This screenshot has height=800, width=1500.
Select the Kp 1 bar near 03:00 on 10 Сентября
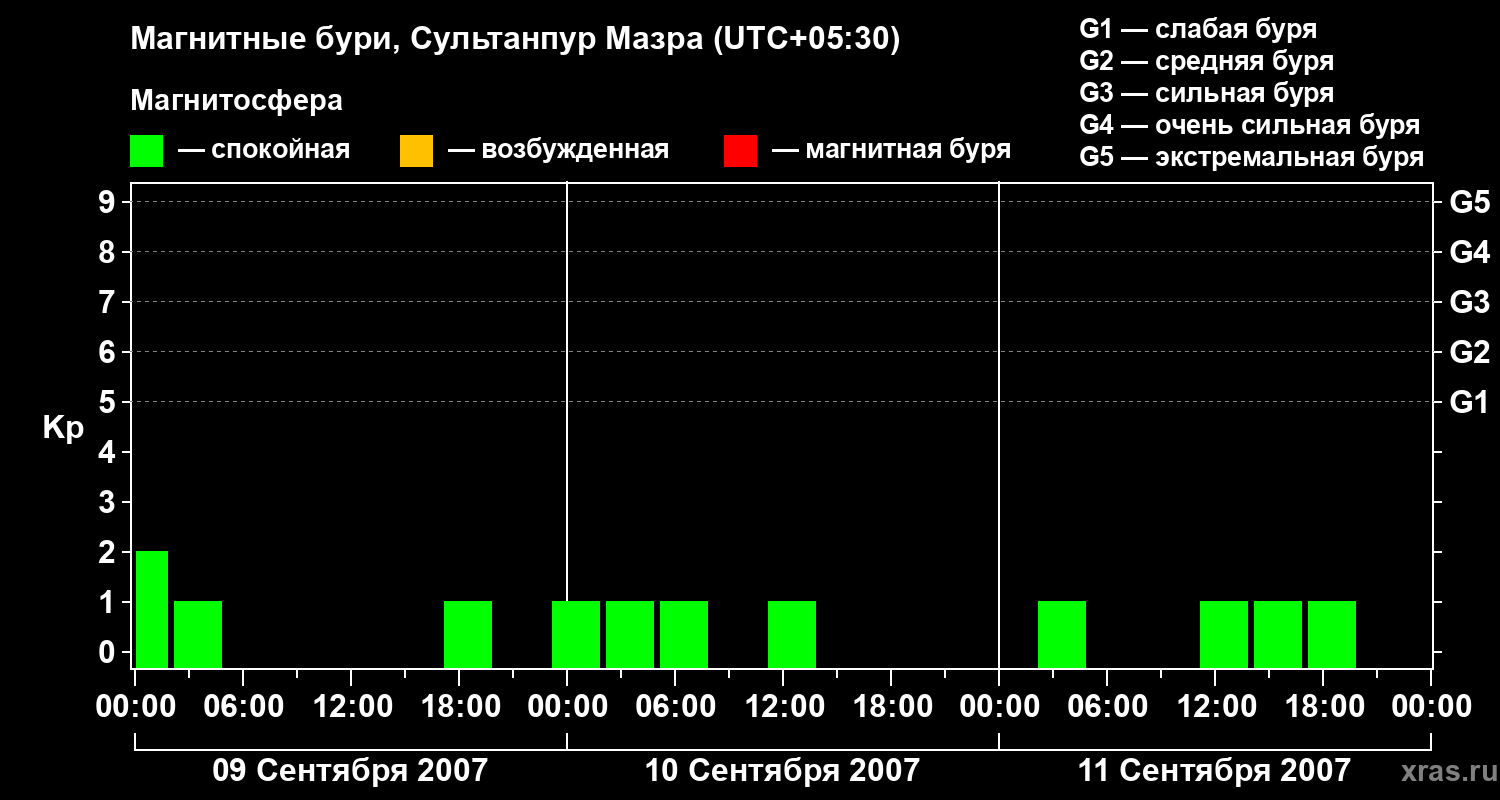630,634
